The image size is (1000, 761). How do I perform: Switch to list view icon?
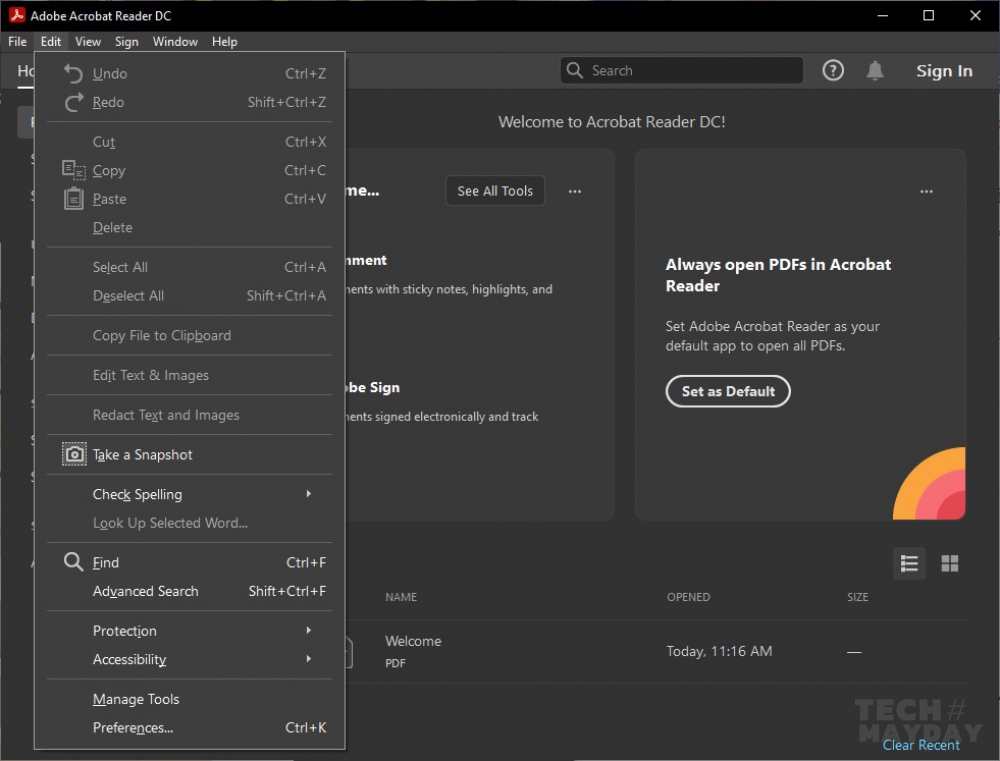coord(909,563)
